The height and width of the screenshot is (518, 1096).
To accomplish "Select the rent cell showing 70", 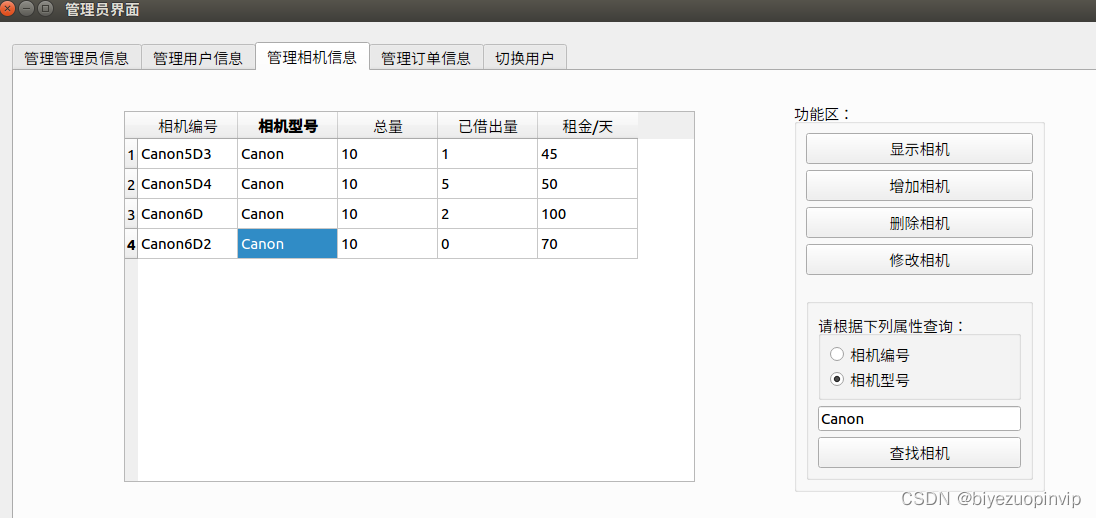I will 587,244.
